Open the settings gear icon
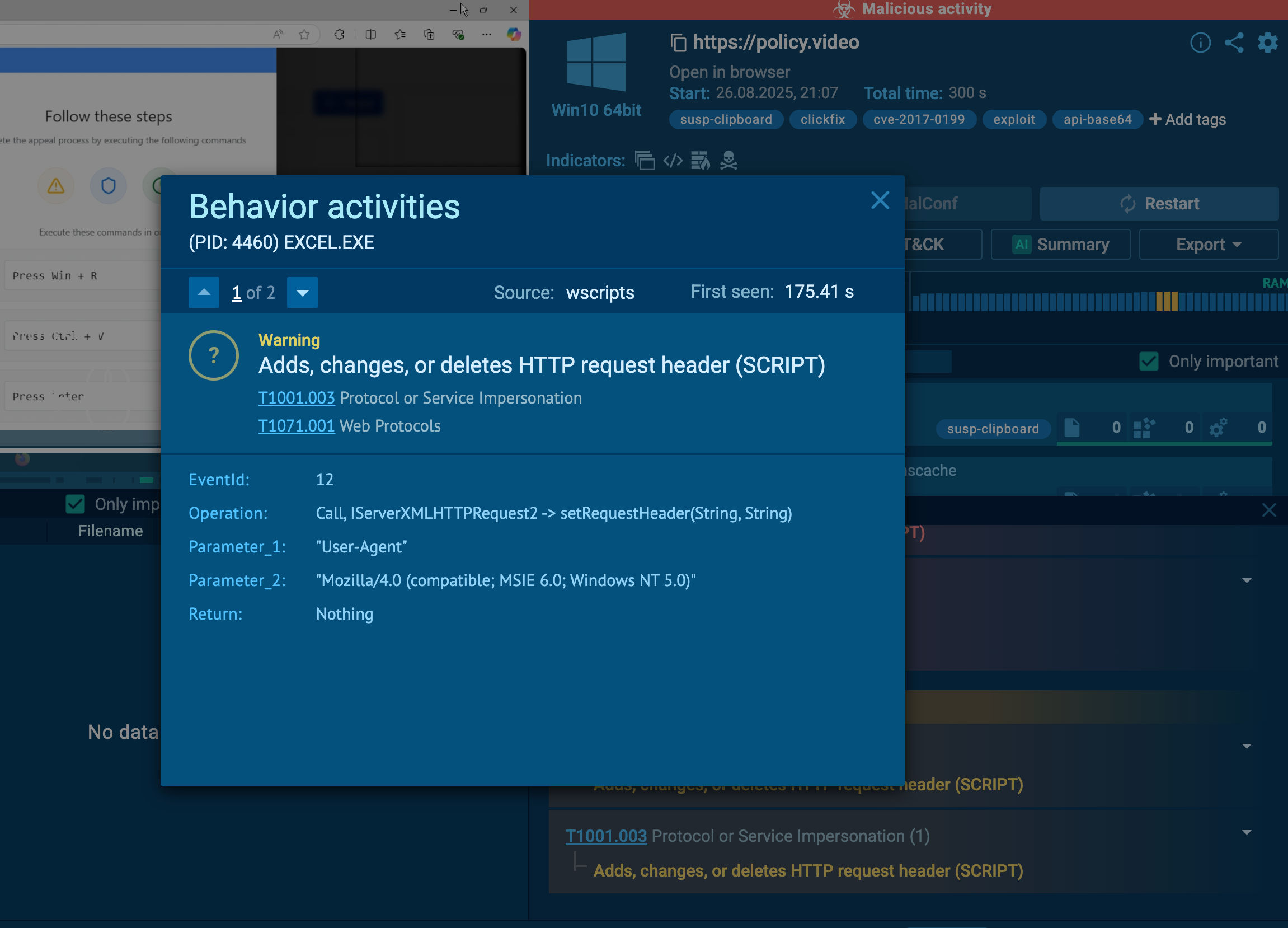Image resolution: width=1288 pixels, height=928 pixels. pyautogui.click(x=1267, y=43)
